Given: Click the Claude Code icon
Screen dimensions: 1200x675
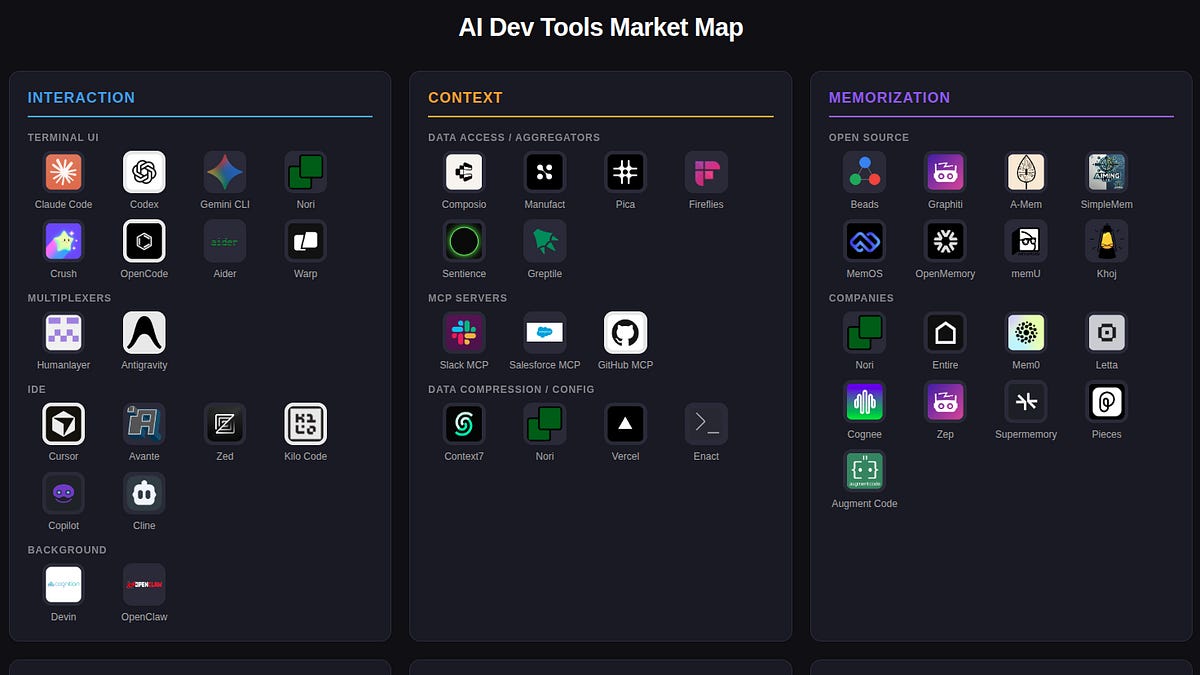Looking at the screenshot, I should [63, 172].
